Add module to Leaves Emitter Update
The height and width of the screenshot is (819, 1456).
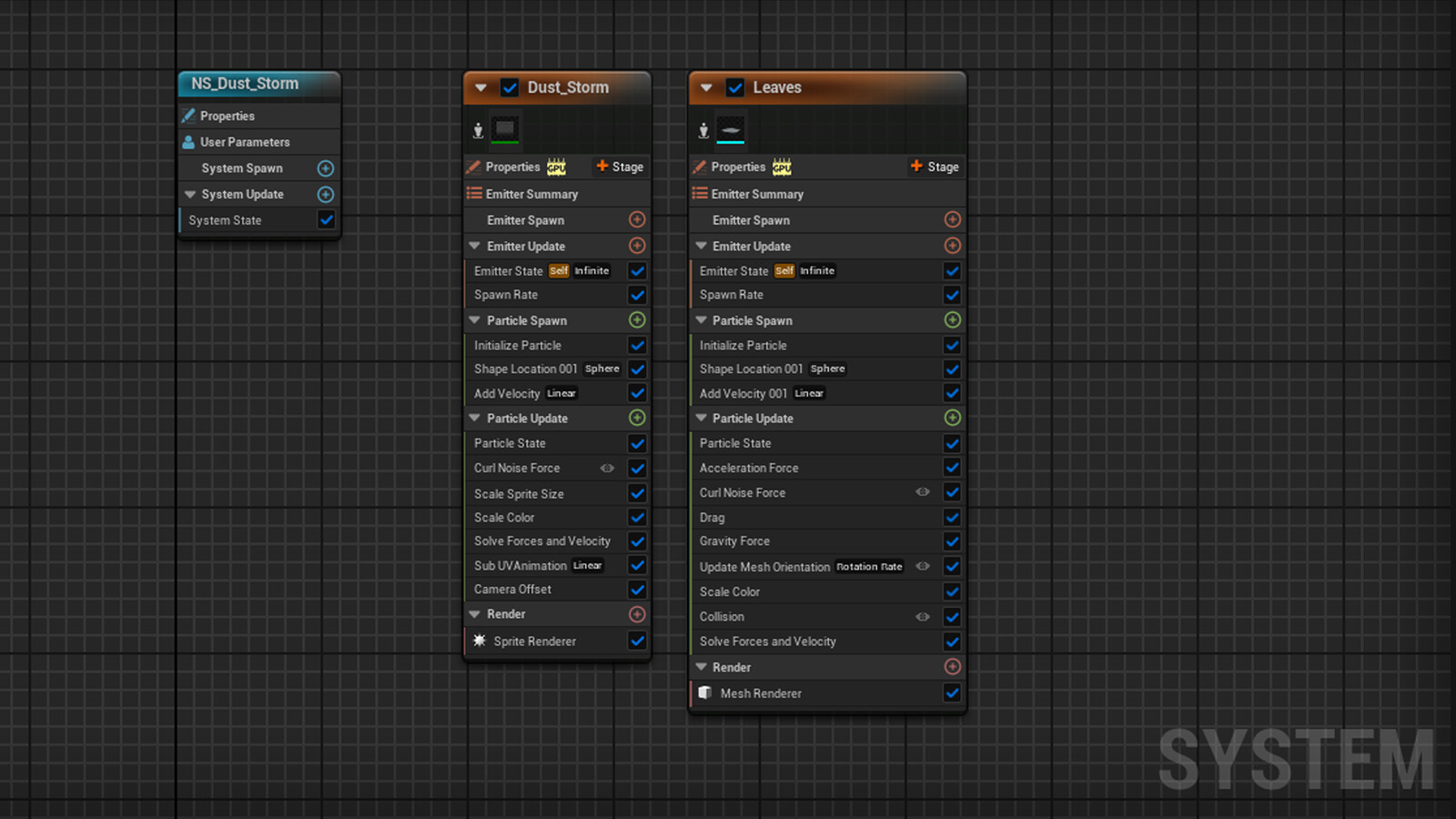952,246
